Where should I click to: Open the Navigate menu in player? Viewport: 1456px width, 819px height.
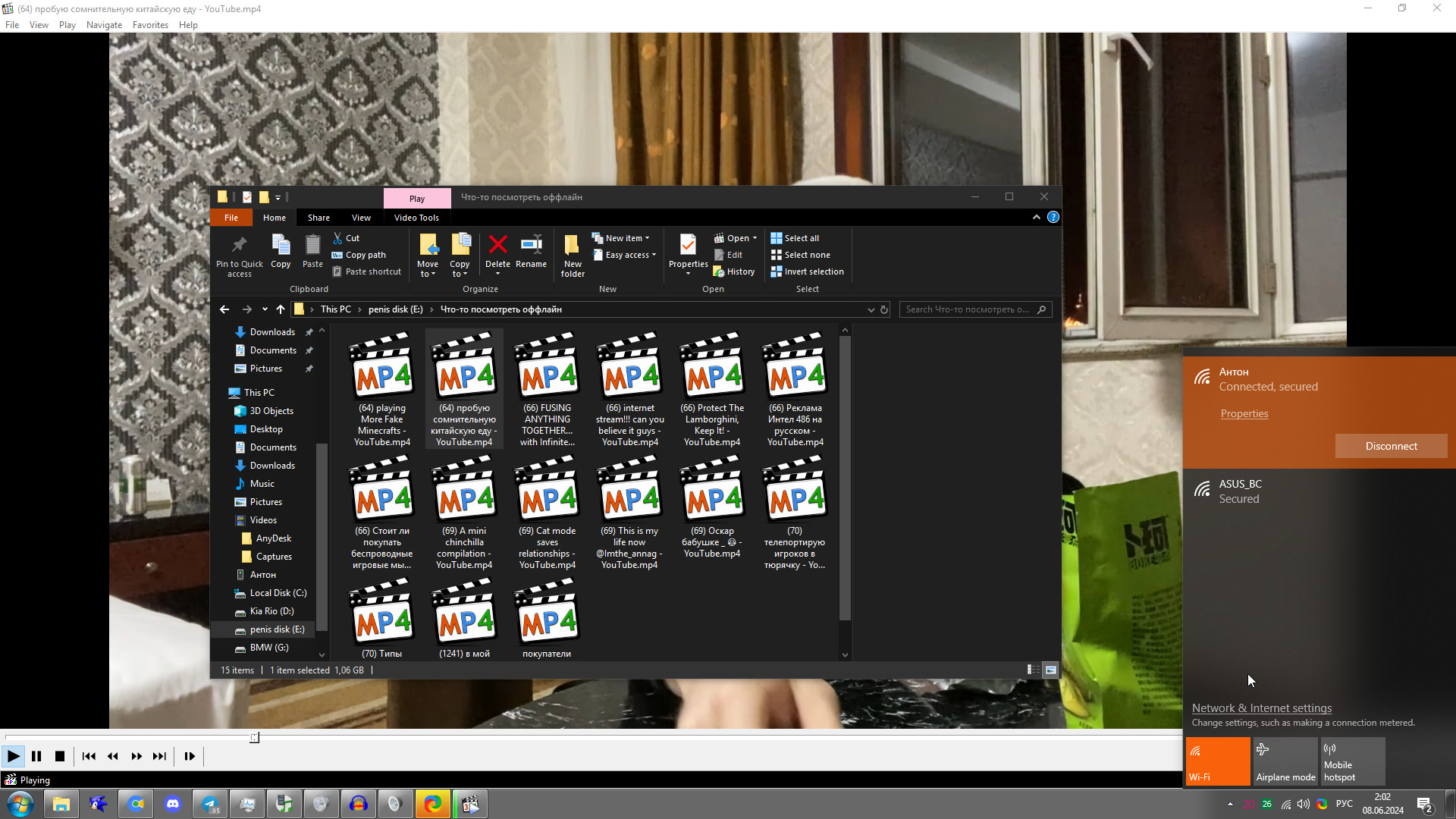pyautogui.click(x=104, y=25)
